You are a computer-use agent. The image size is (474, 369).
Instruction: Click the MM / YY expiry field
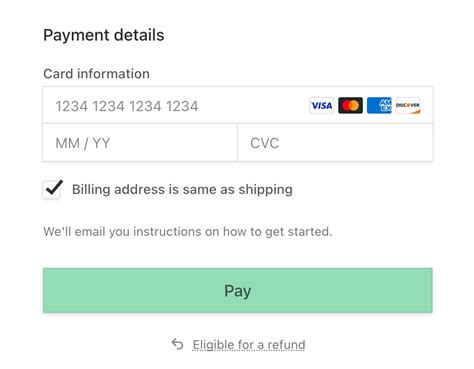[x=140, y=143]
